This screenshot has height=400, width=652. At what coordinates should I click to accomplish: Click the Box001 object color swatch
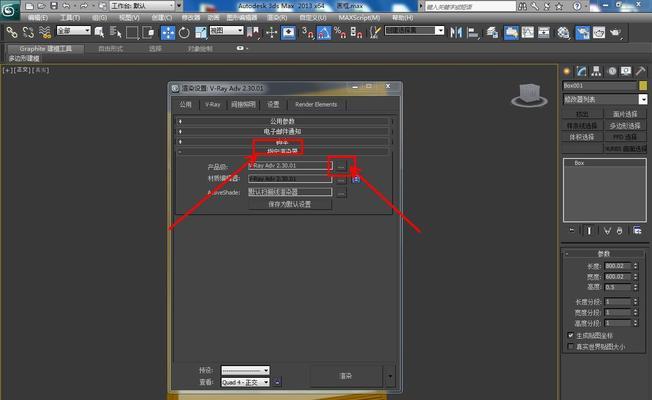pos(643,86)
